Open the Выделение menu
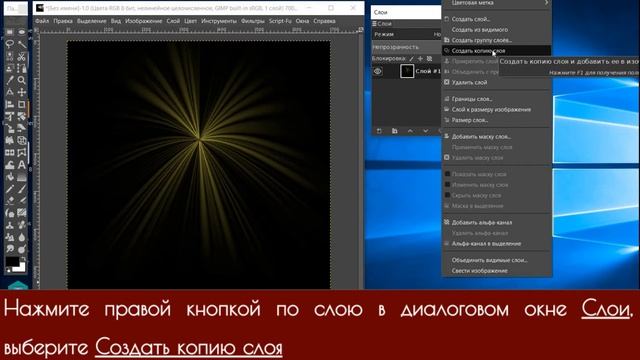Viewport: 640px width, 360px height. coord(91,21)
